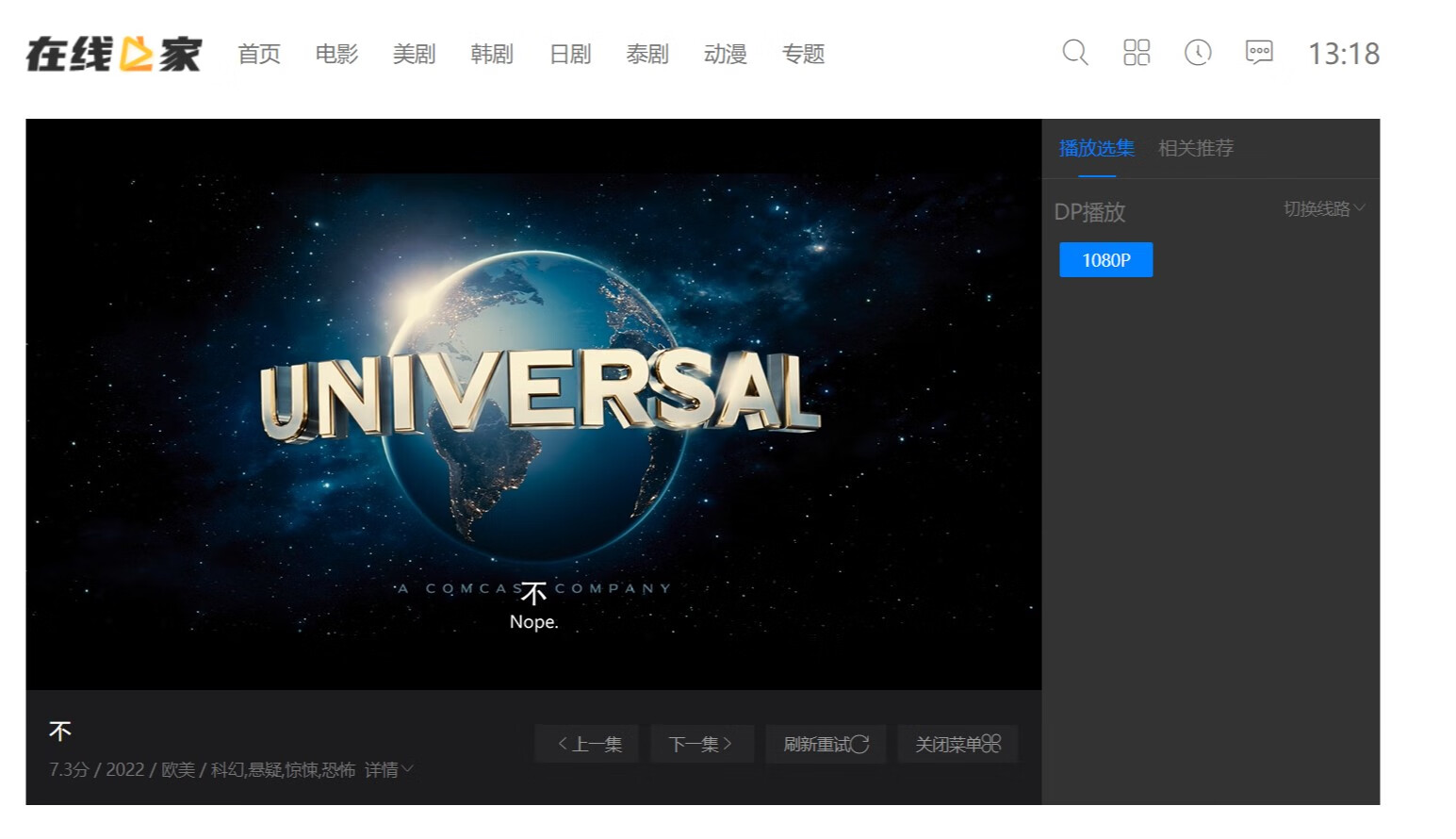Click 关闭菜单 to hide side menu
The width and height of the screenshot is (1456, 839).
(x=957, y=744)
